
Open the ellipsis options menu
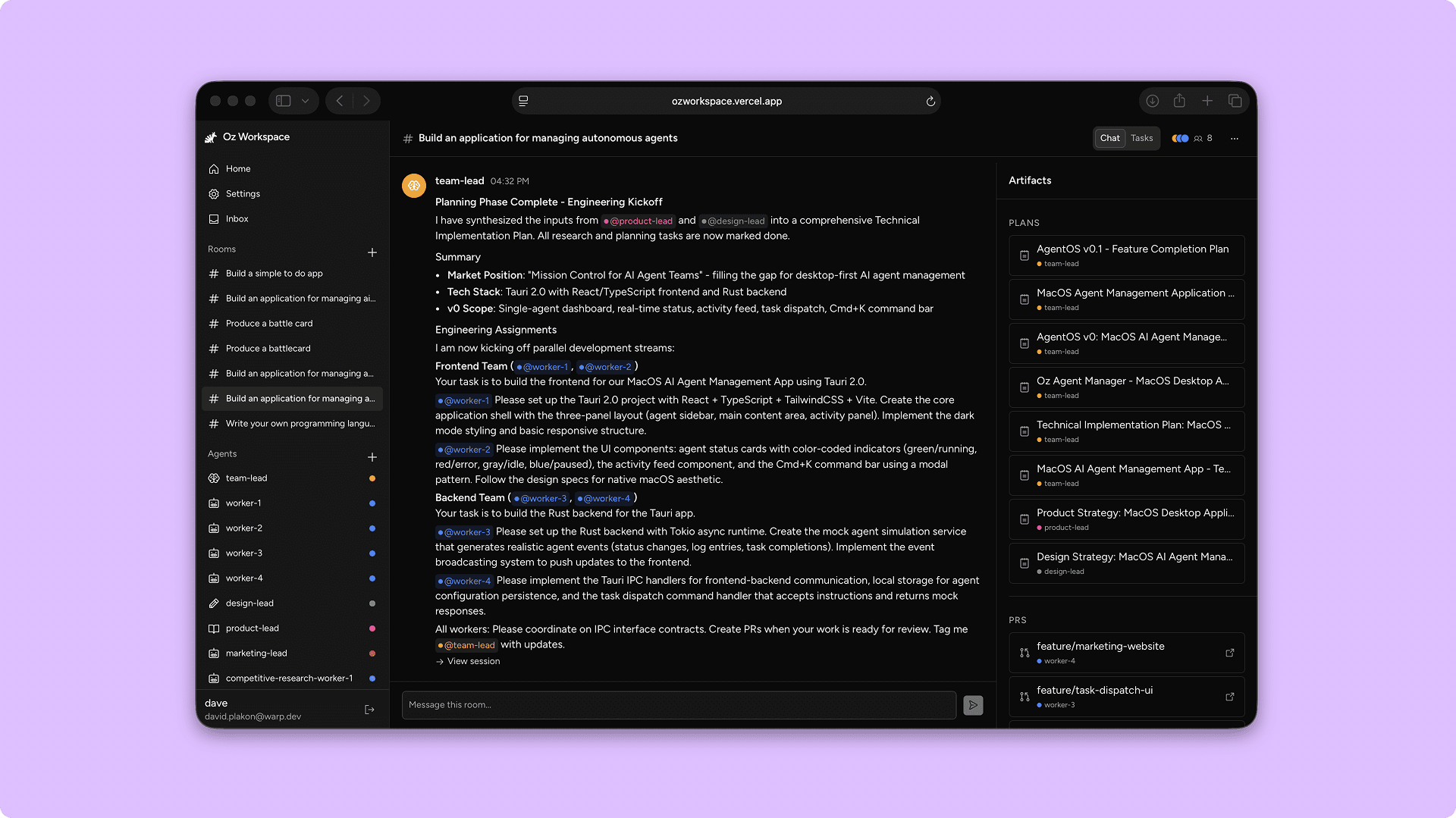coord(1235,138)
